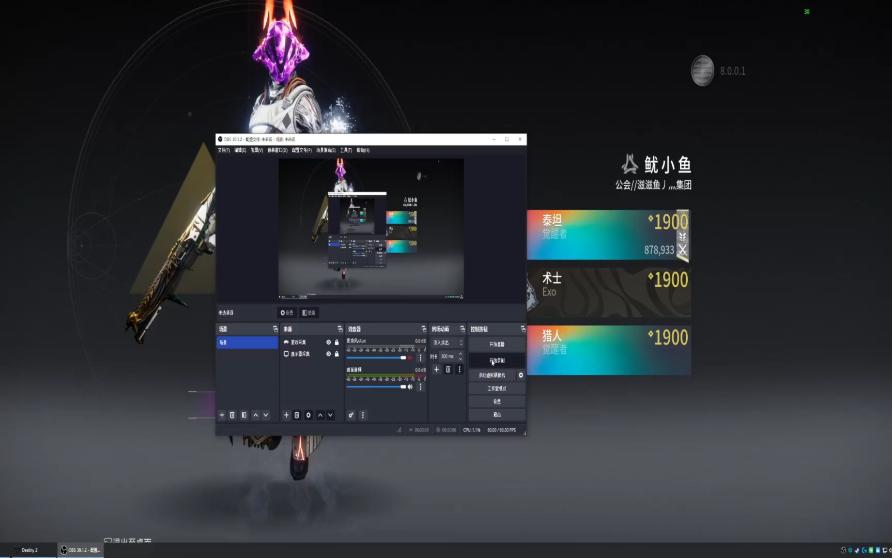This screenshot has width=892, height=558.
Task: Open the Settings button in Controls
Action: tap(497, 402)
